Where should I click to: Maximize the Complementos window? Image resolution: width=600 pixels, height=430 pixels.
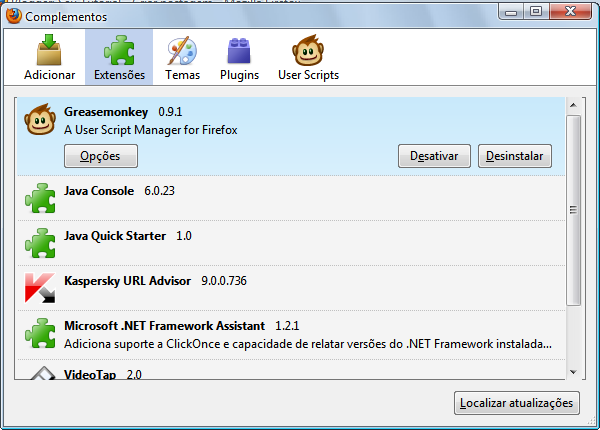point(536,11)
